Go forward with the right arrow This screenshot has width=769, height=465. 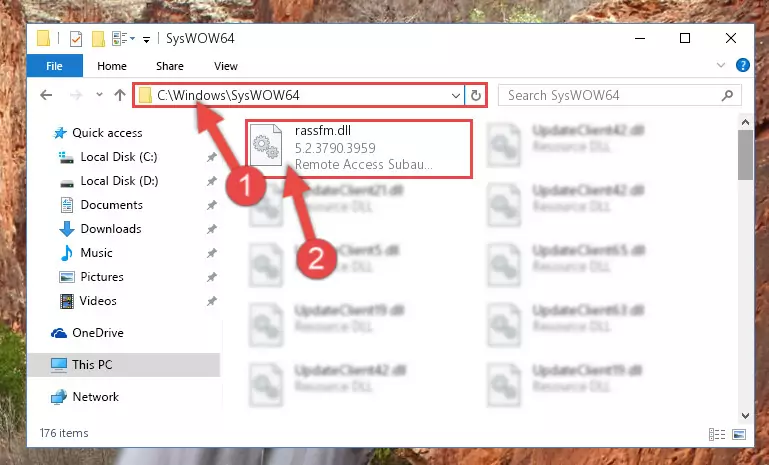point(76,95)
